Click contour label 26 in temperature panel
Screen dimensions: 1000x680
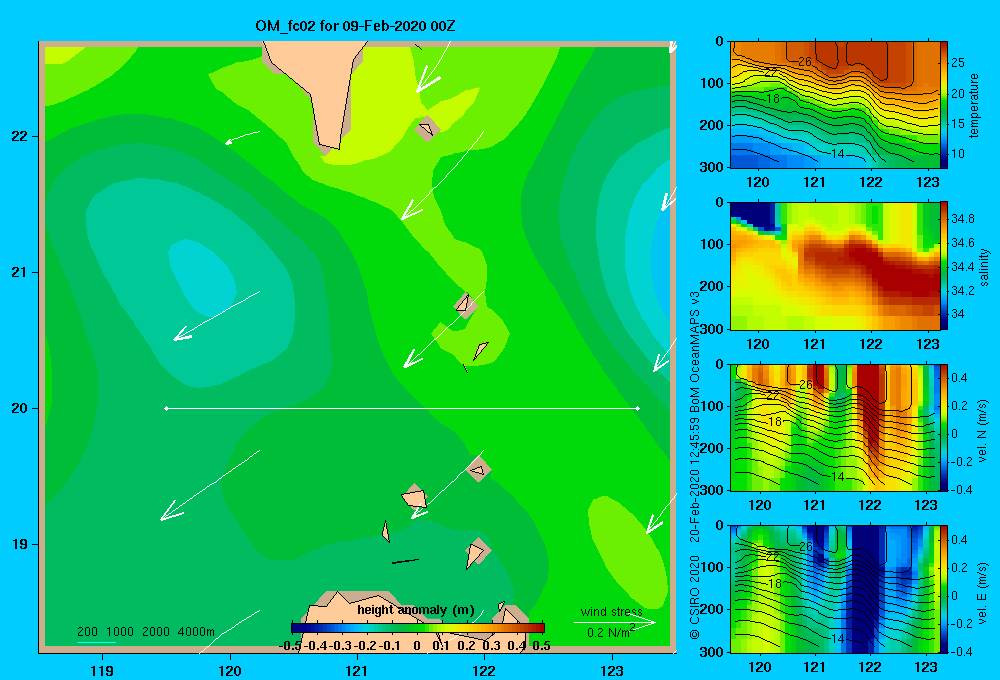click(804, 62)
